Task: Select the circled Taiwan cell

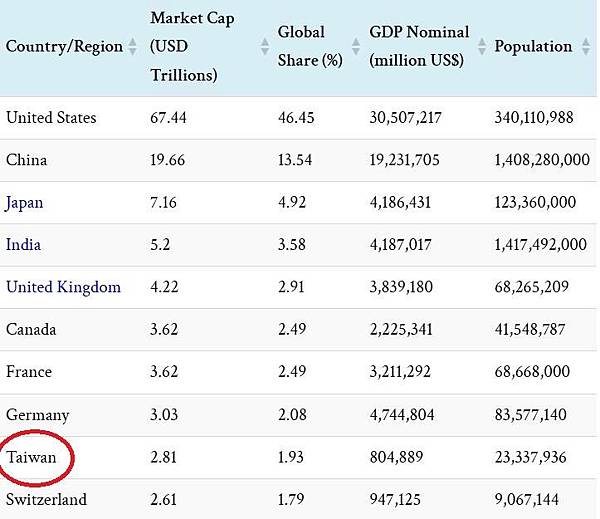Action: pos(36,457)
